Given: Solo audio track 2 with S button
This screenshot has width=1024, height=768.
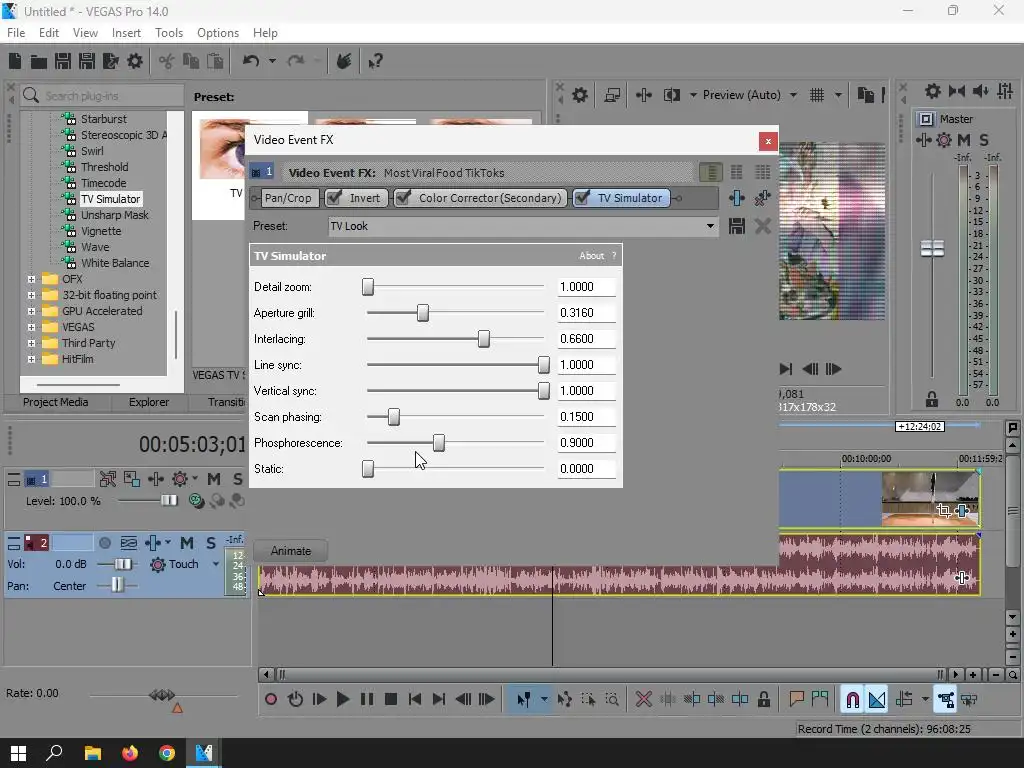Looking at the screenshot, I should click(211, 543).
